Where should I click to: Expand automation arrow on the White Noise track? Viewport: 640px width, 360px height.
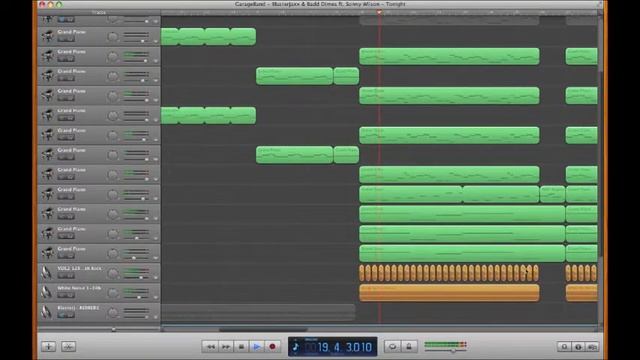(156, 297)
